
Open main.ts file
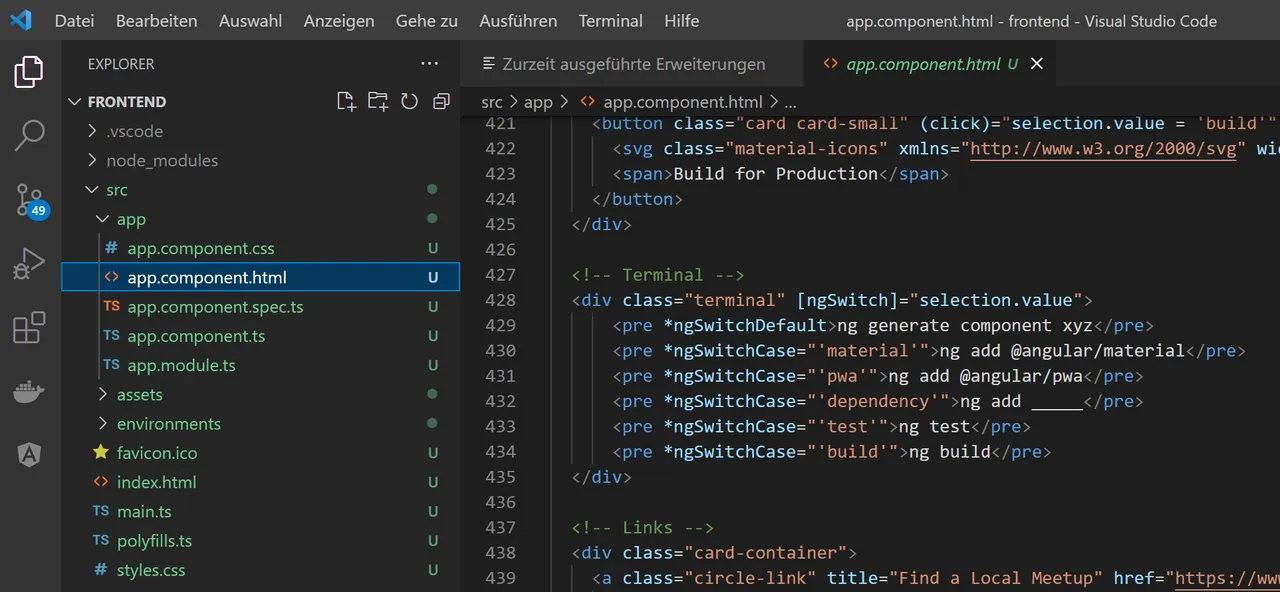[x=144, y=511]
